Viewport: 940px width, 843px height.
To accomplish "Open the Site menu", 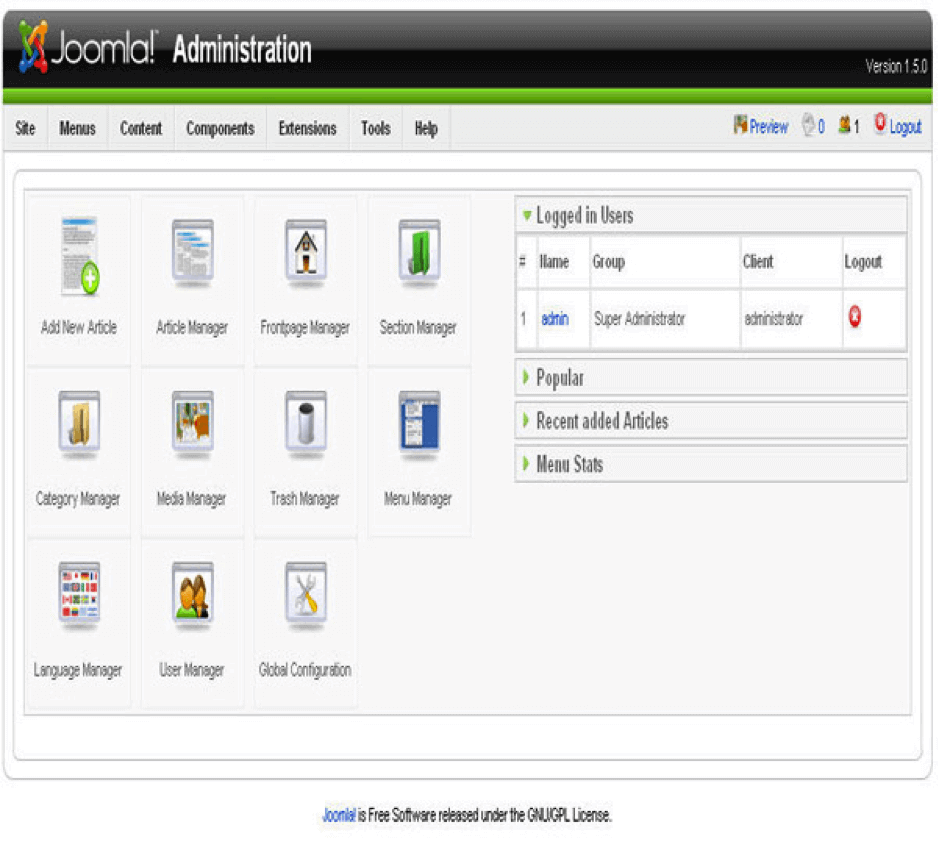I will [x=25, y=128].
